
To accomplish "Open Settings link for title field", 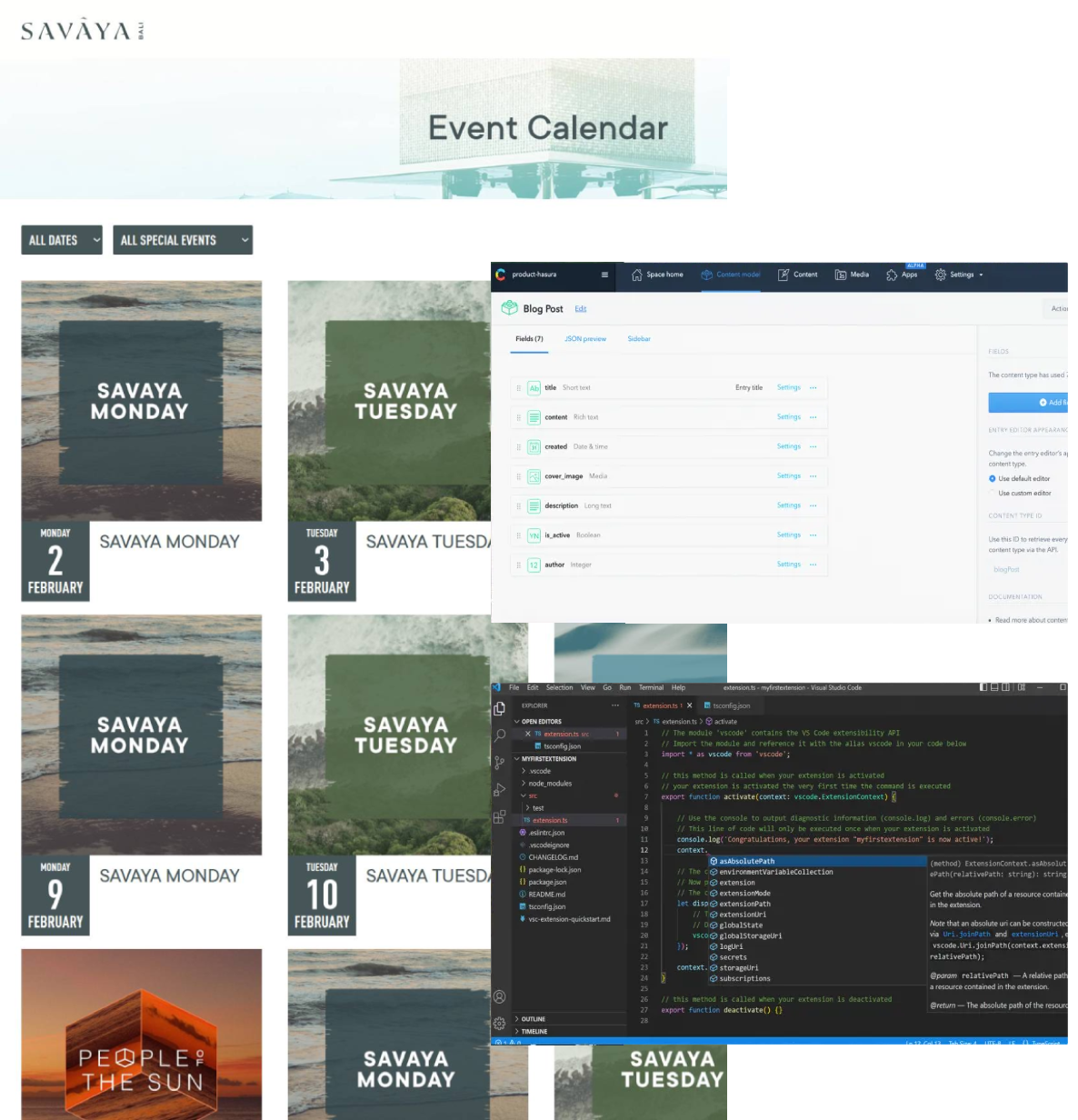I will [x=789, y=387].
